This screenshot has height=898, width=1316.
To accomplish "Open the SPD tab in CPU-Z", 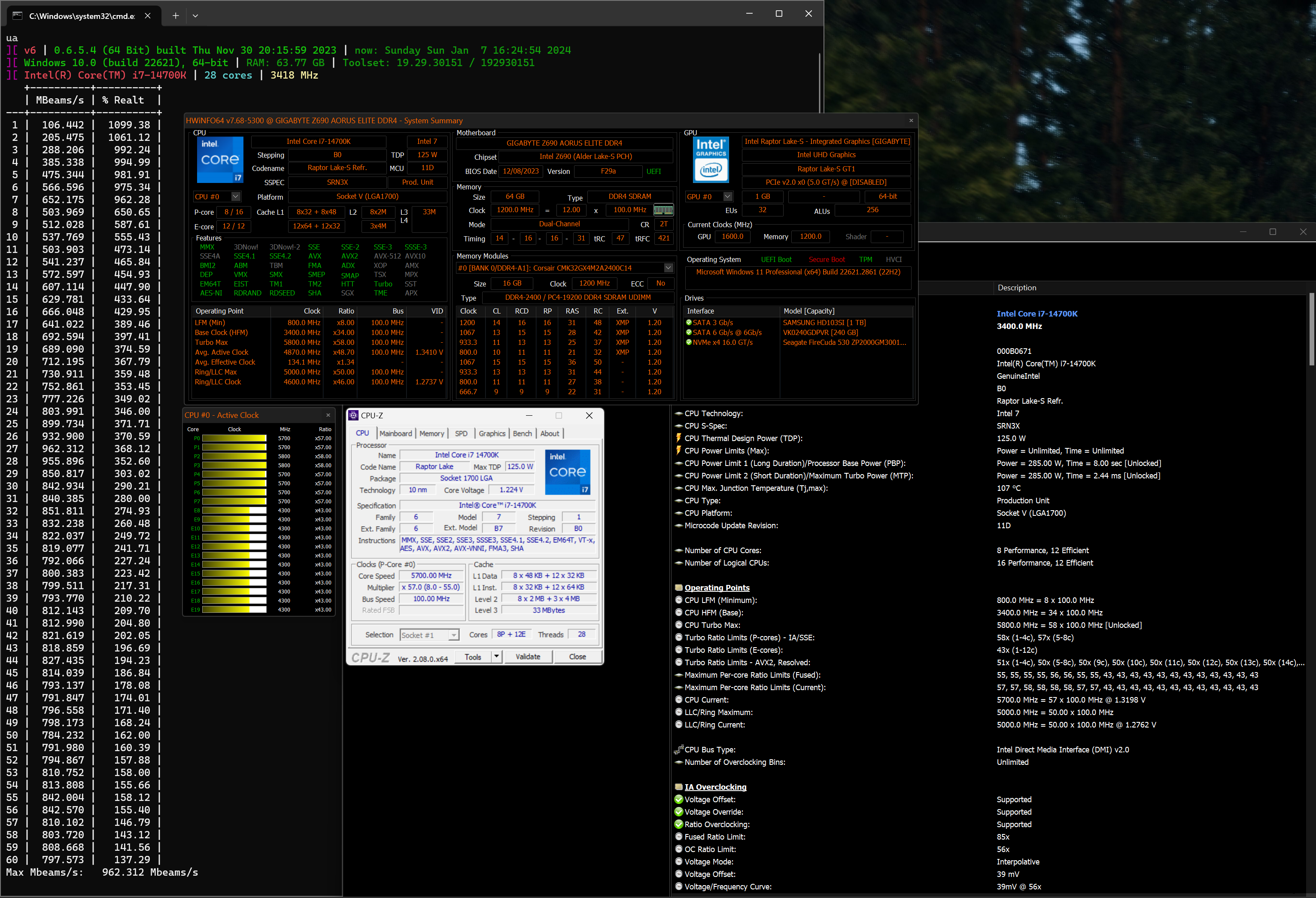I will tap(461, 433).
